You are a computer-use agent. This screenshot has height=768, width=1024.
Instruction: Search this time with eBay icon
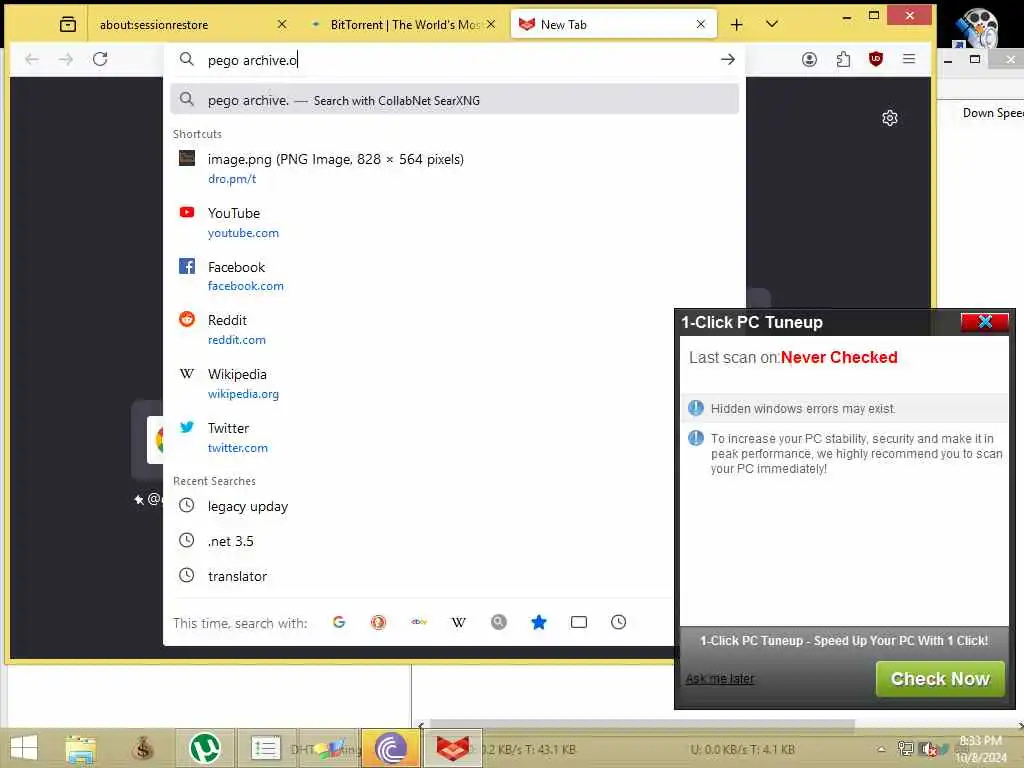point(419,622)
